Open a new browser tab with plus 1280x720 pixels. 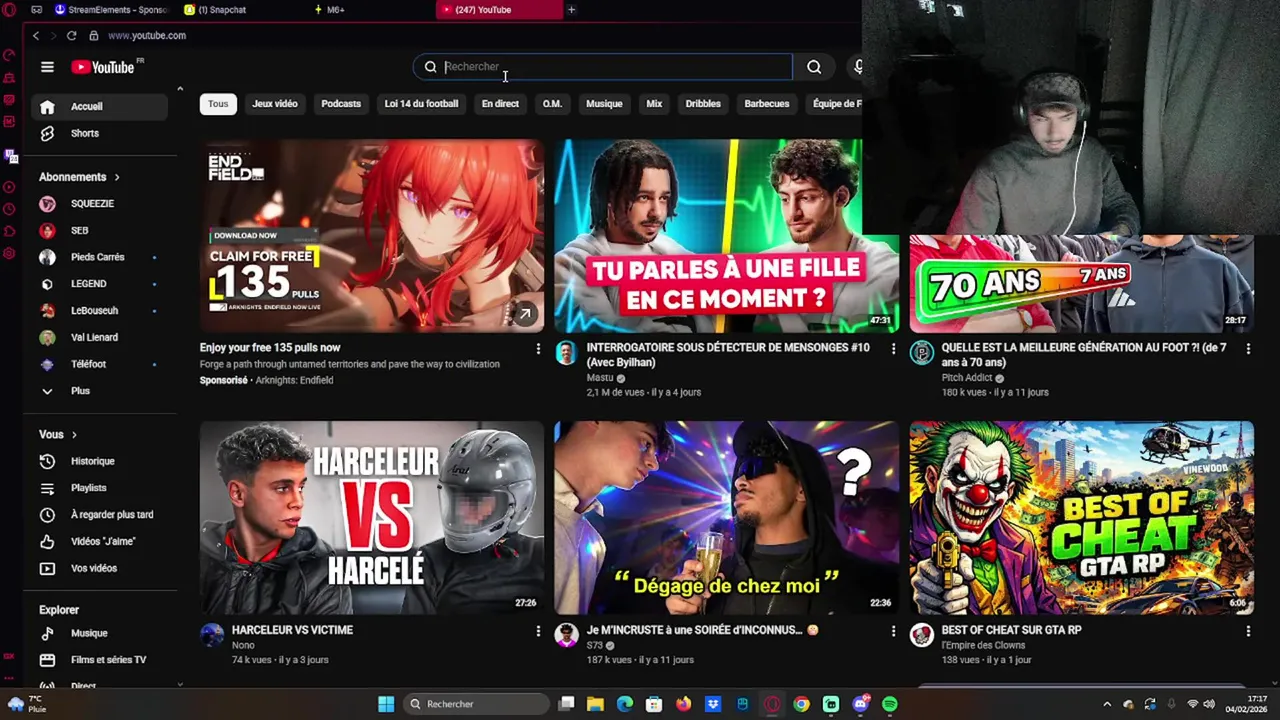[571, 10]
